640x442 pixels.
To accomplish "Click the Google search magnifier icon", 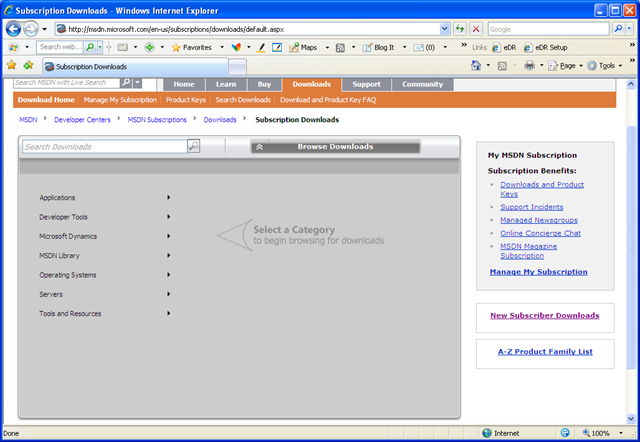I will pos(618,29).
